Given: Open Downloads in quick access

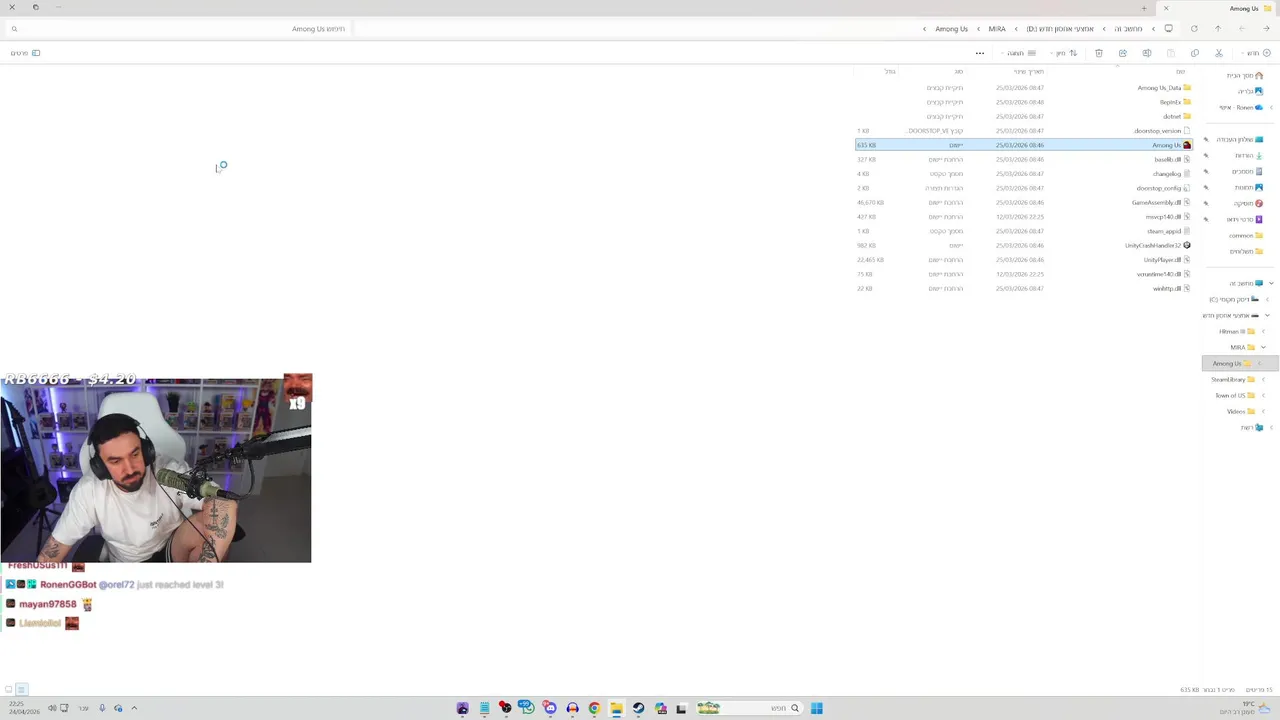Looking at the screenshot, I should pyautogui.click(x=1248, y=155).
